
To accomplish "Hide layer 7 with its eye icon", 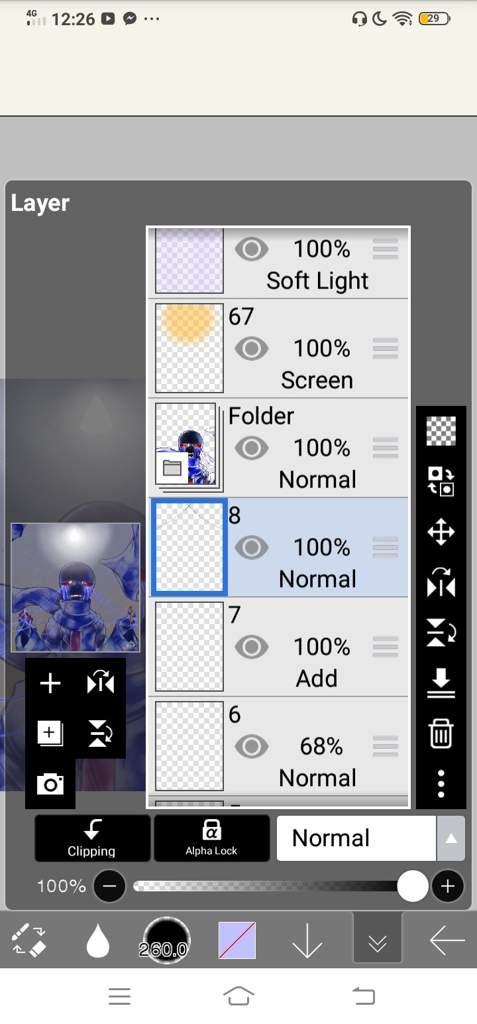I will point(252,647).
